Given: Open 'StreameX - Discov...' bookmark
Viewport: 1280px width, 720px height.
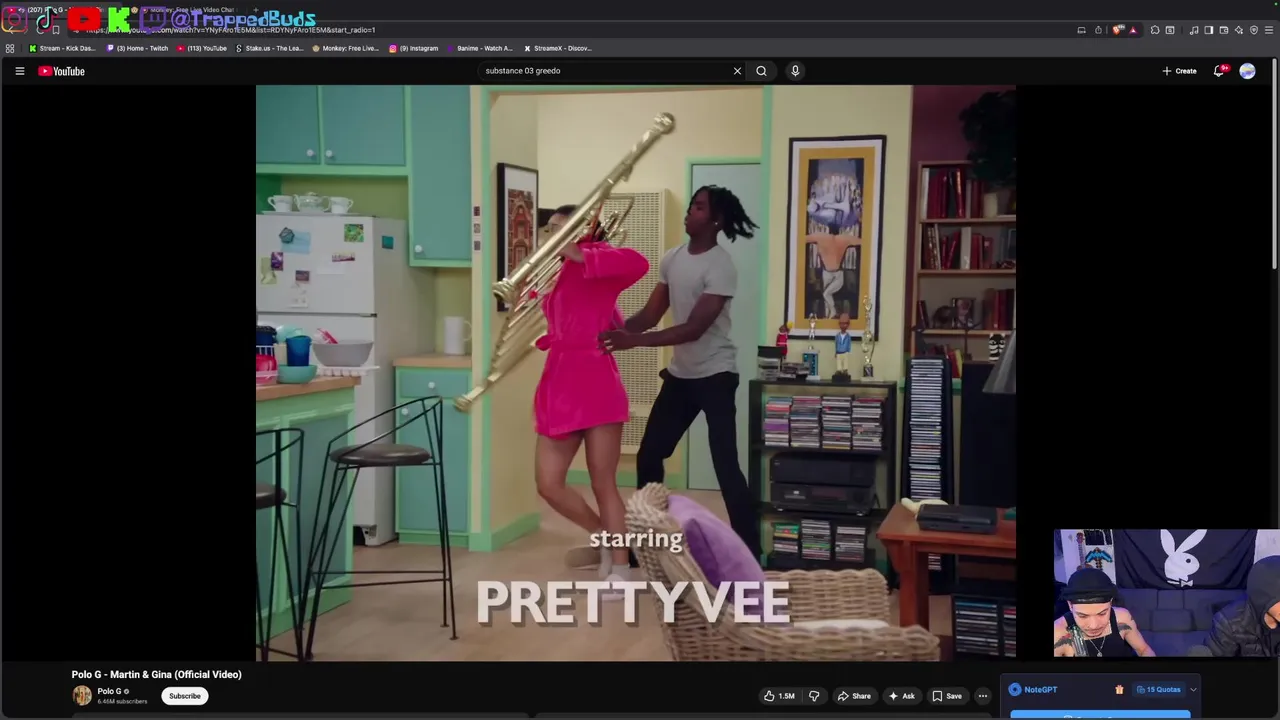Looking at the screenshot, I should click(558, 48).
